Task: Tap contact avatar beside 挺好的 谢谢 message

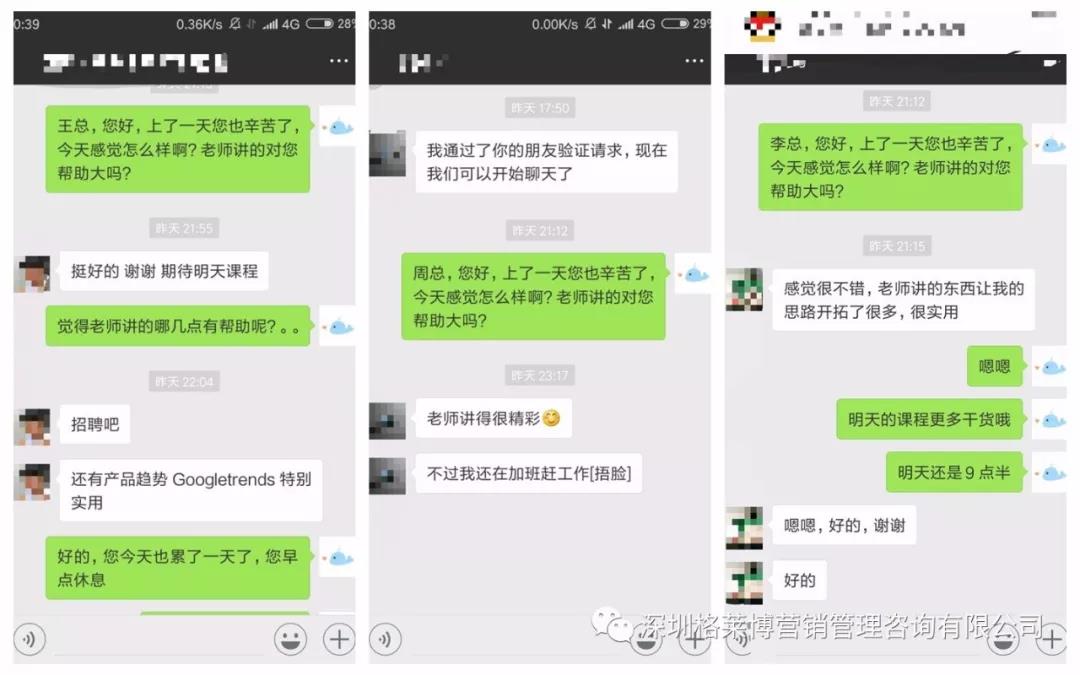Action: [32, 273]
